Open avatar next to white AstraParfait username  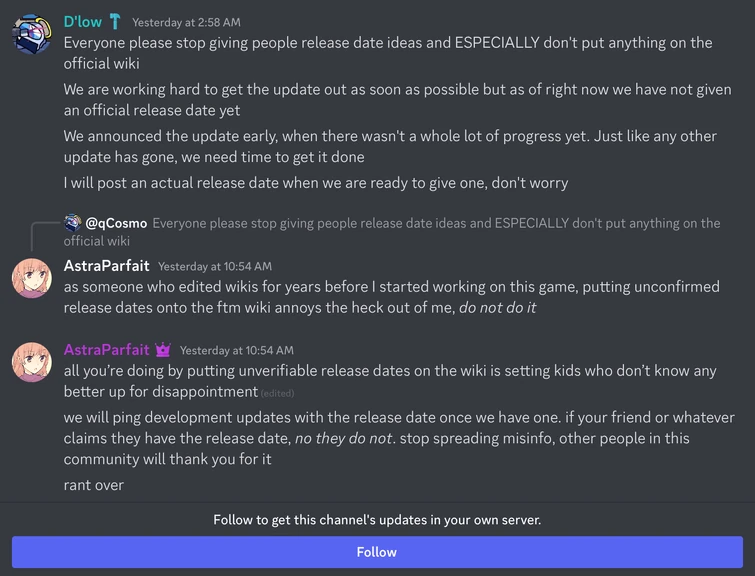pos(31,277)
